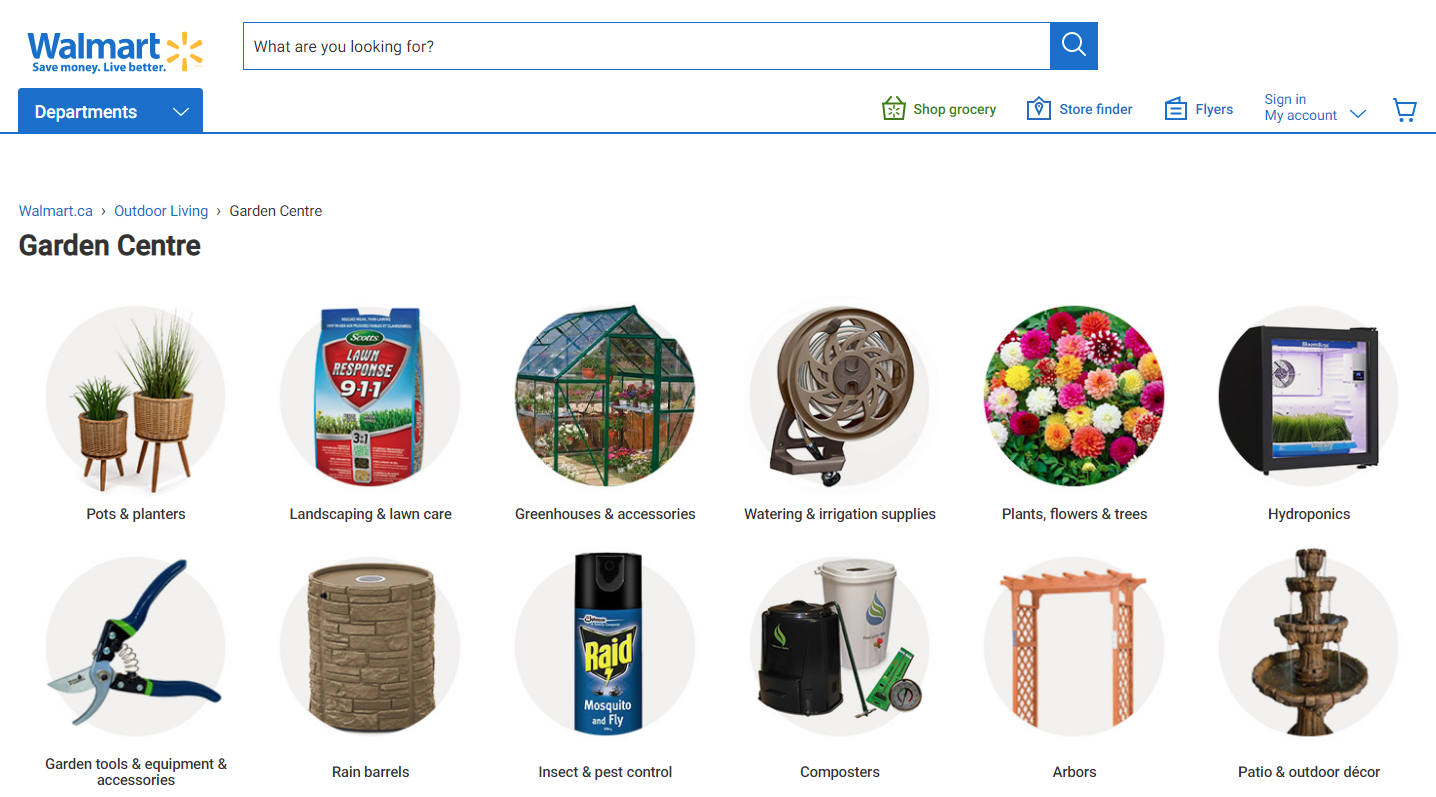The image size is (1436, 797).
Task: Open Plants, flowers & trees category
Action: pos(1074,397)
